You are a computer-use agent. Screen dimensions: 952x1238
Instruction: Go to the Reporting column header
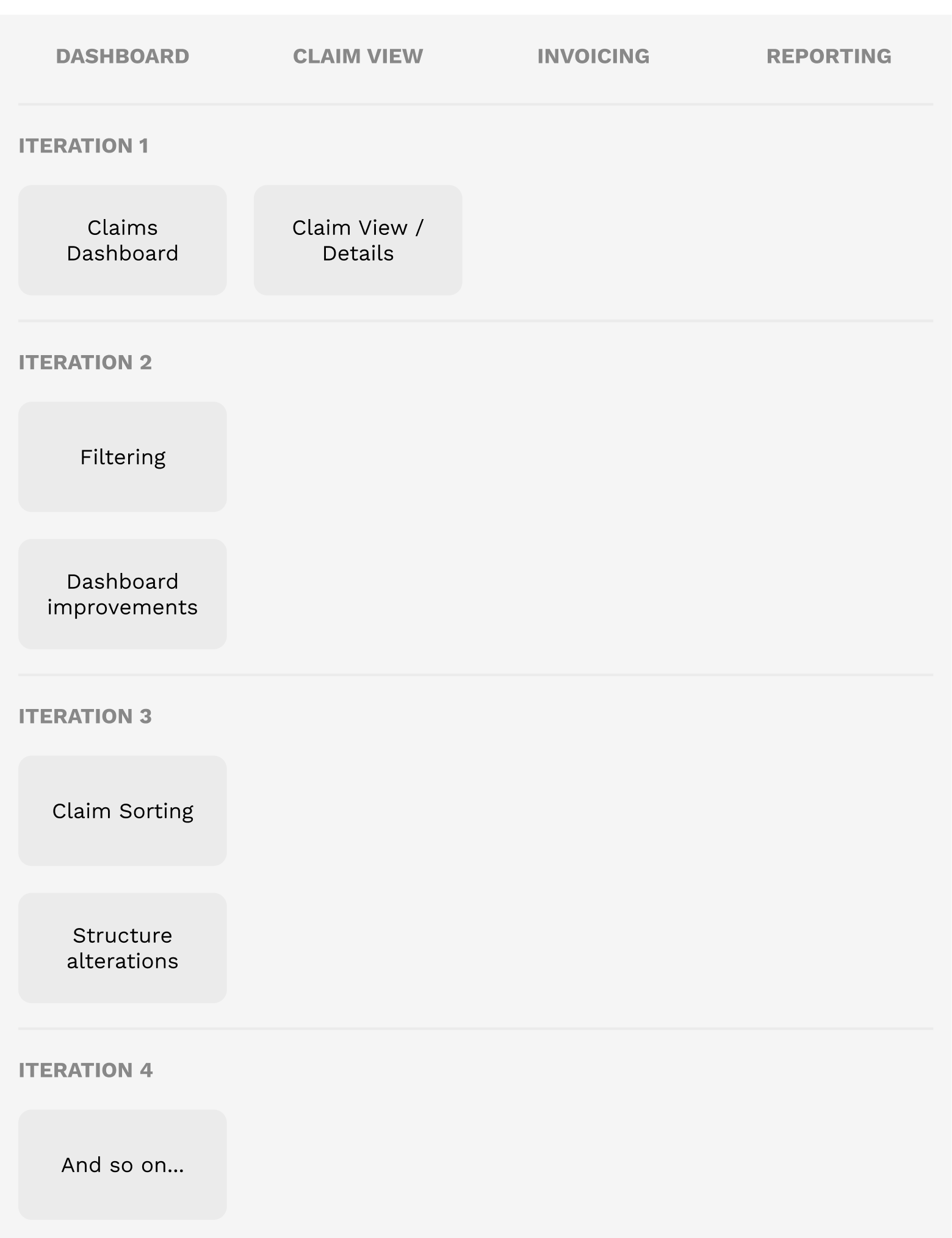pyautogui.click(x=829, y=56)
